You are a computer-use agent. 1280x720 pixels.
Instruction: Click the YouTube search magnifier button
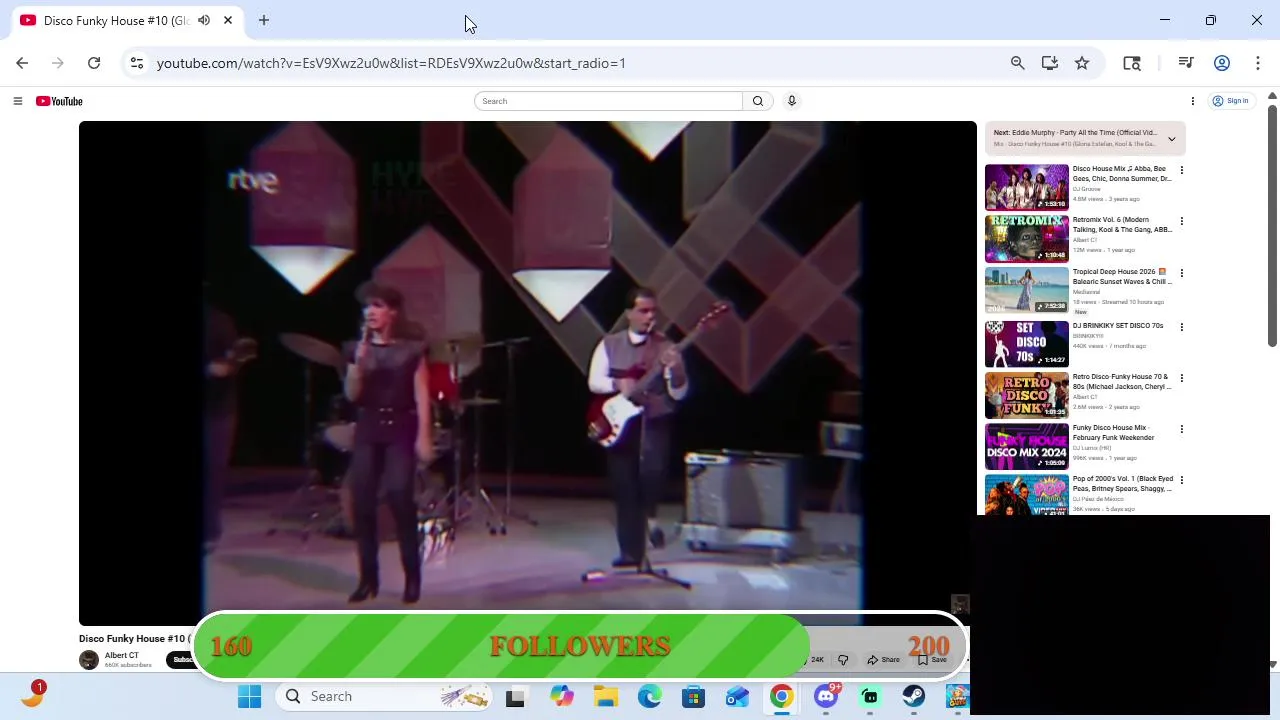click(758, 101)
